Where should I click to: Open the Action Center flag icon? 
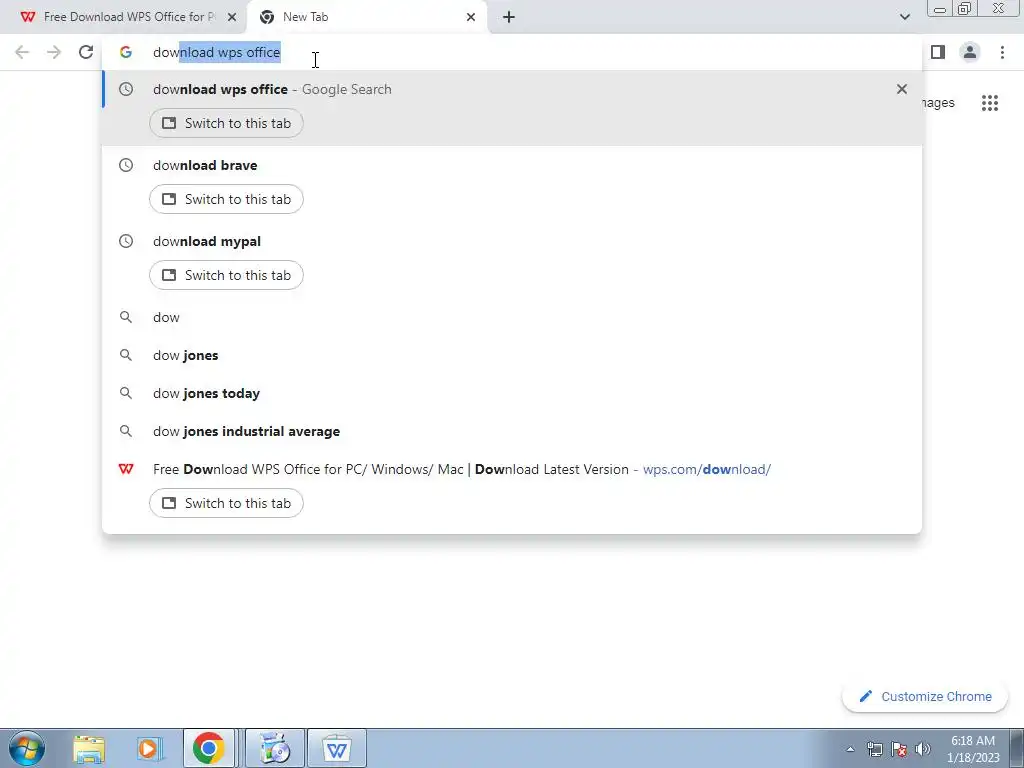tap(899, 749)
